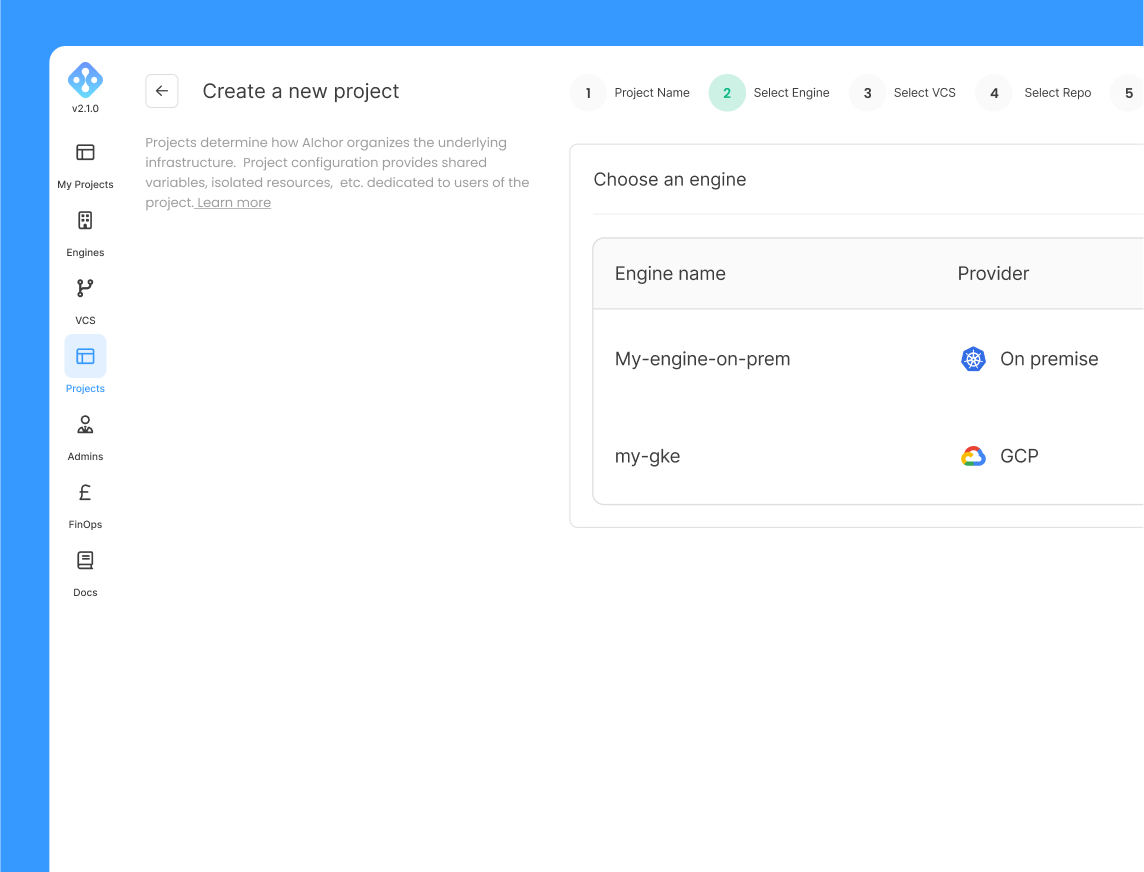Click the v2.1.0 version label

[85, 109]
